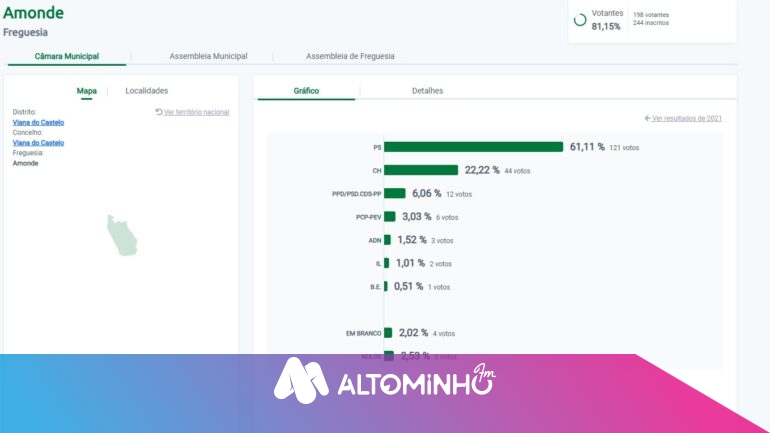Viewport: 770px width, 433px height.
Task: Click the 22,22 % value
Action: click(482, 170)
